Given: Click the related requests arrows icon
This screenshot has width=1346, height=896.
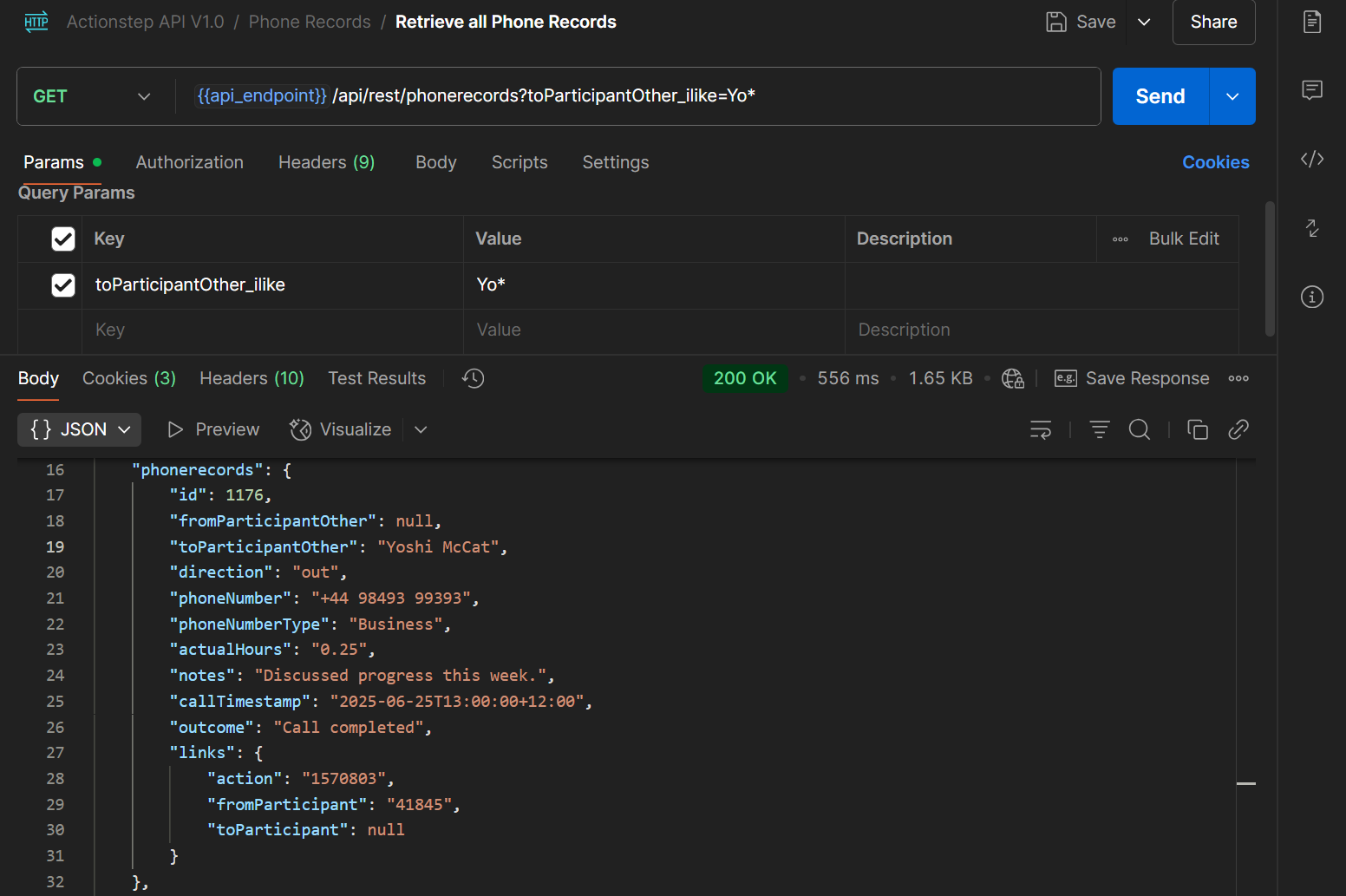Looking at the screenshot, I should [1312, 228].
